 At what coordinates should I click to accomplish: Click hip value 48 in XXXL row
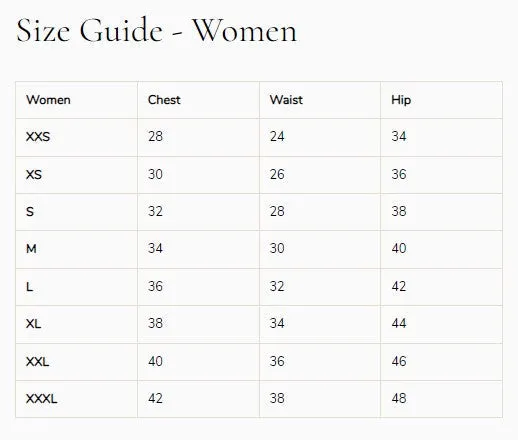click(x=399, y=398)
